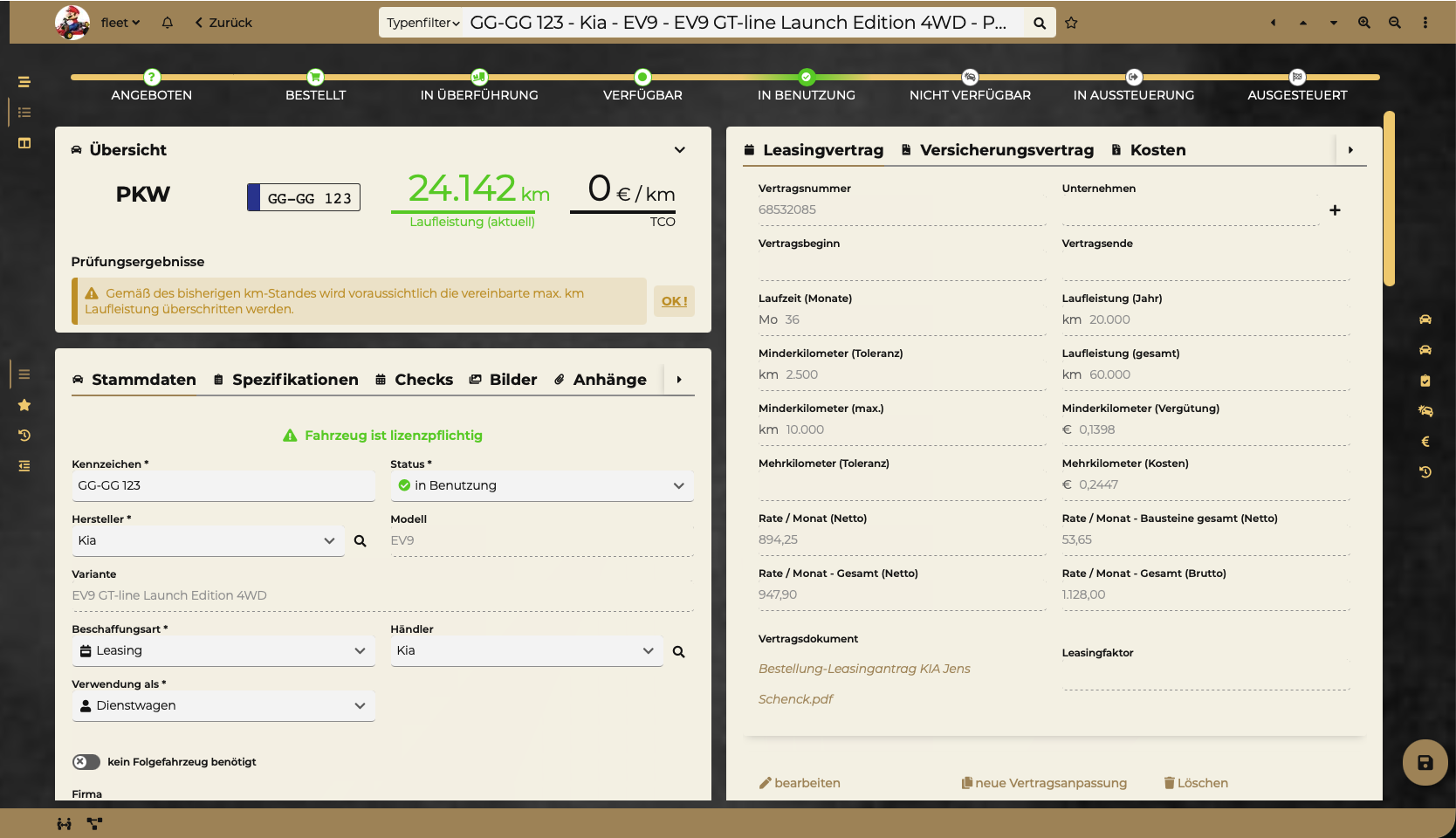Open the notifications bell
This screenshot has height=838, width=1456.
[x=168, y=23]
